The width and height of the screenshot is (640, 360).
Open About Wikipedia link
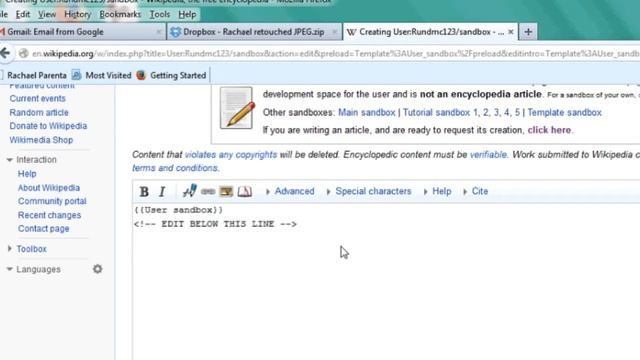coord(49,187)
